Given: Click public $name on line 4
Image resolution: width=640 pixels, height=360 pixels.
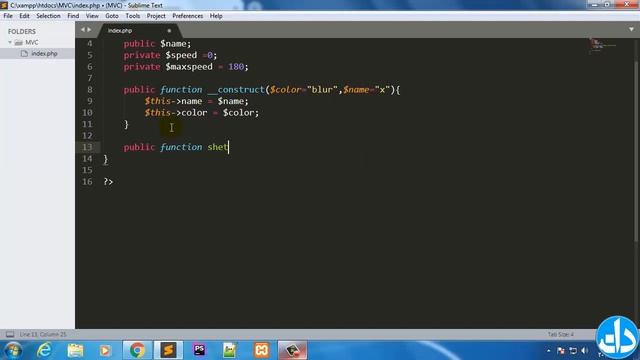Looking at the screenshot, I should coord(157,44).
